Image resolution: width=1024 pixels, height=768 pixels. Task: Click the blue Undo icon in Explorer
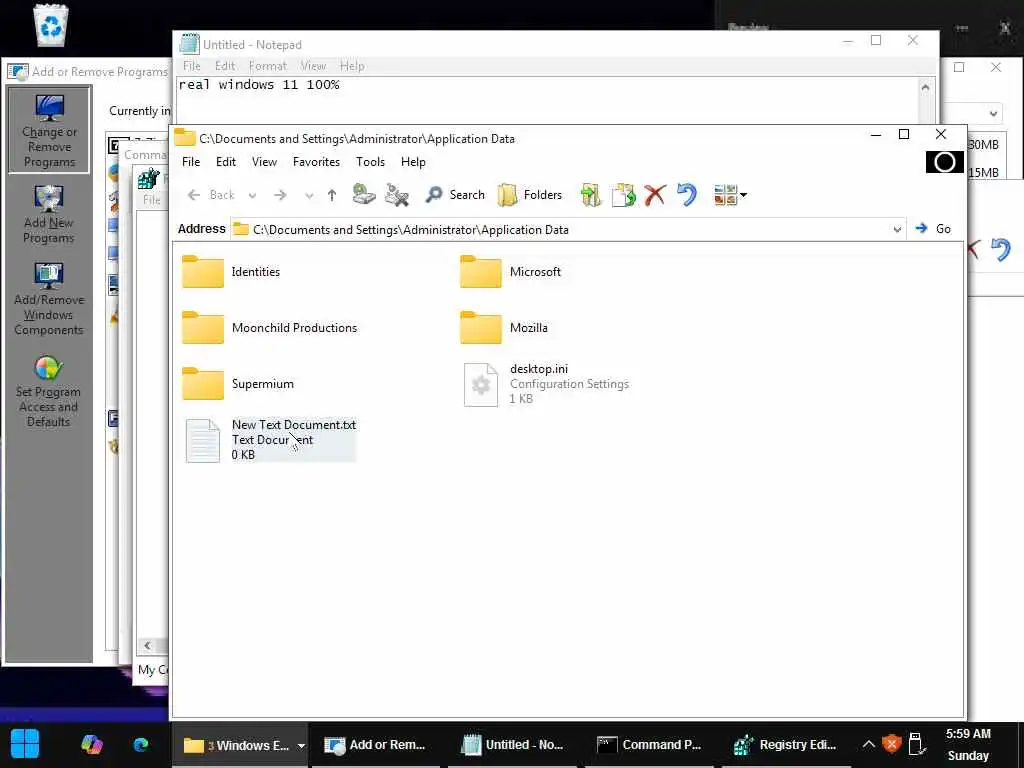click(687, 195)
